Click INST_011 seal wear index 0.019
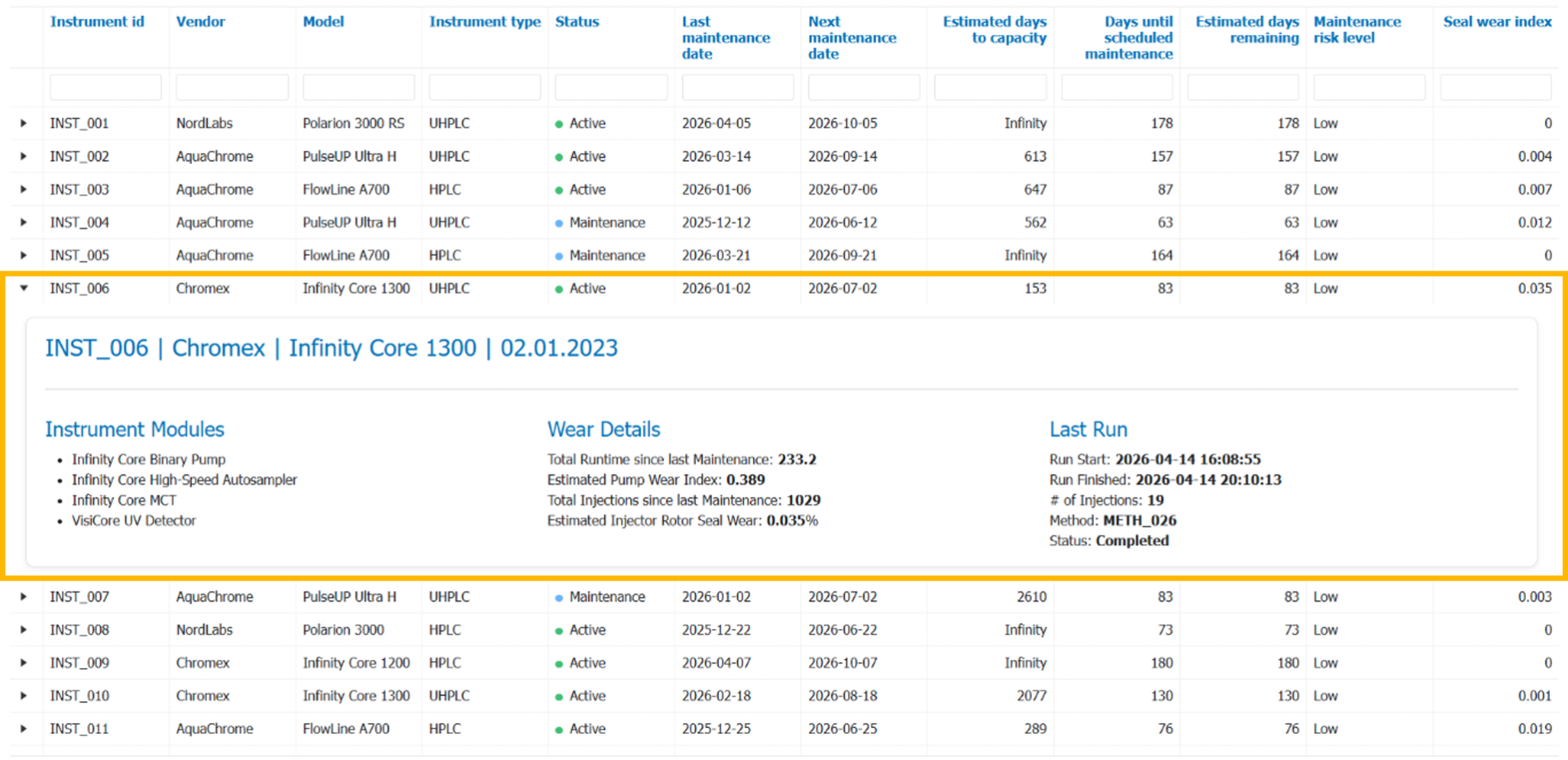Image resolution: width=1568 pixels, height=760 pixels. [x=1535, y=729]
